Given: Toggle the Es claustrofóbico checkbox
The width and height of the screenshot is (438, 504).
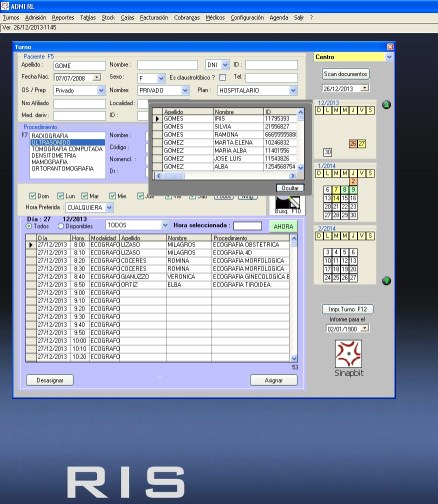Looking at the screenshot, I should pyautogui.click(x=223, y=78).
